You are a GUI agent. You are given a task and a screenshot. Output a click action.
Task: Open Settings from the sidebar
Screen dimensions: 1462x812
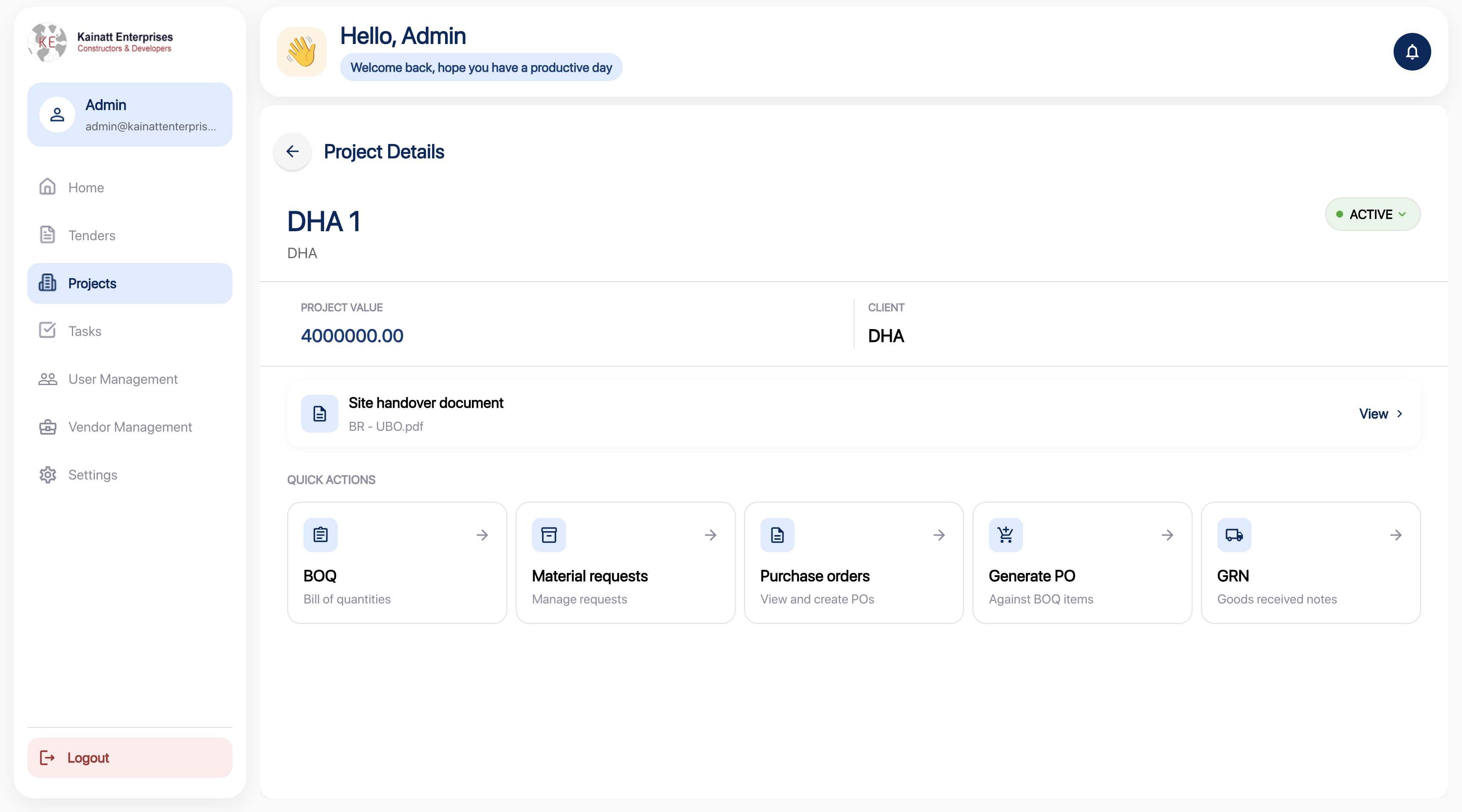coord(130,475)
